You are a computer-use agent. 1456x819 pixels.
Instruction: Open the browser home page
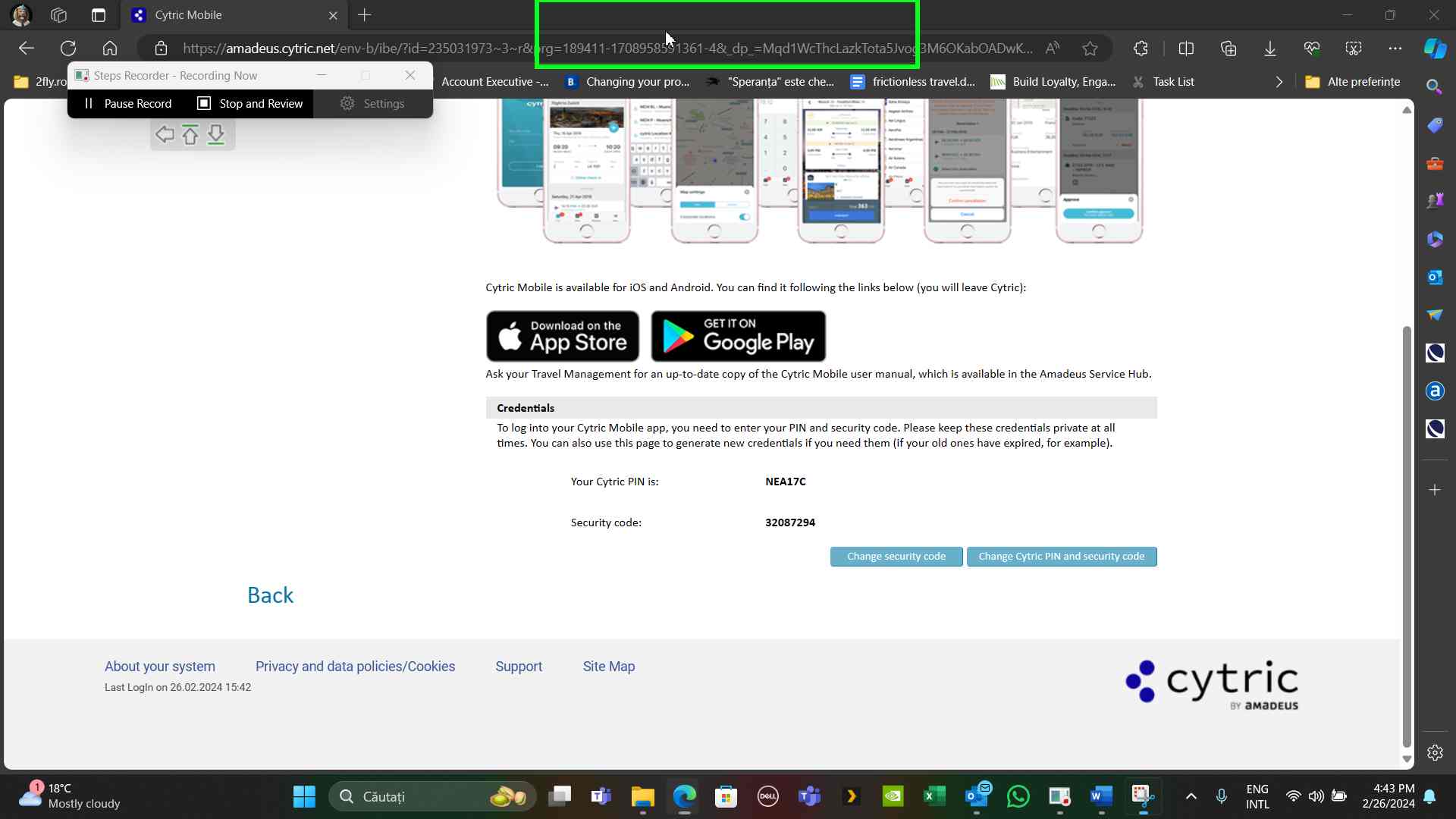click(x=110, y=49)
